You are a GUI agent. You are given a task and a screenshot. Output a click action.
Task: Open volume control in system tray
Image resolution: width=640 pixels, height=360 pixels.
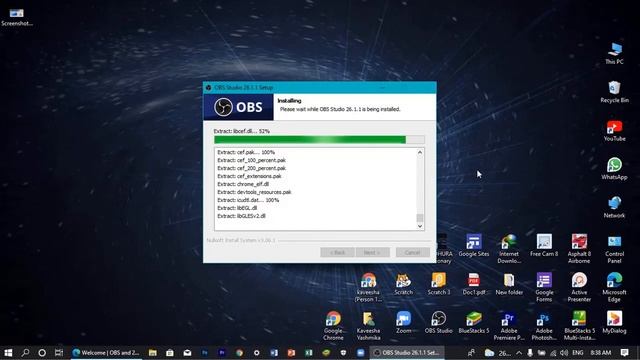pos(564,353)
